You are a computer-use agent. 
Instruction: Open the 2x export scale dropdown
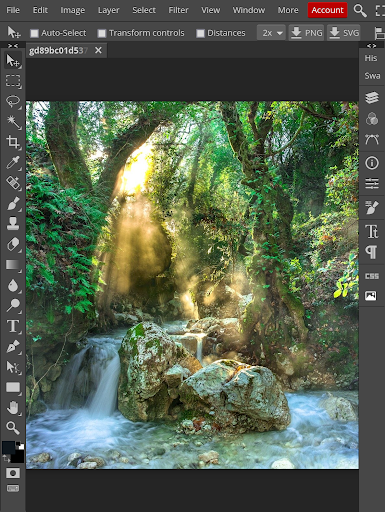271,33
